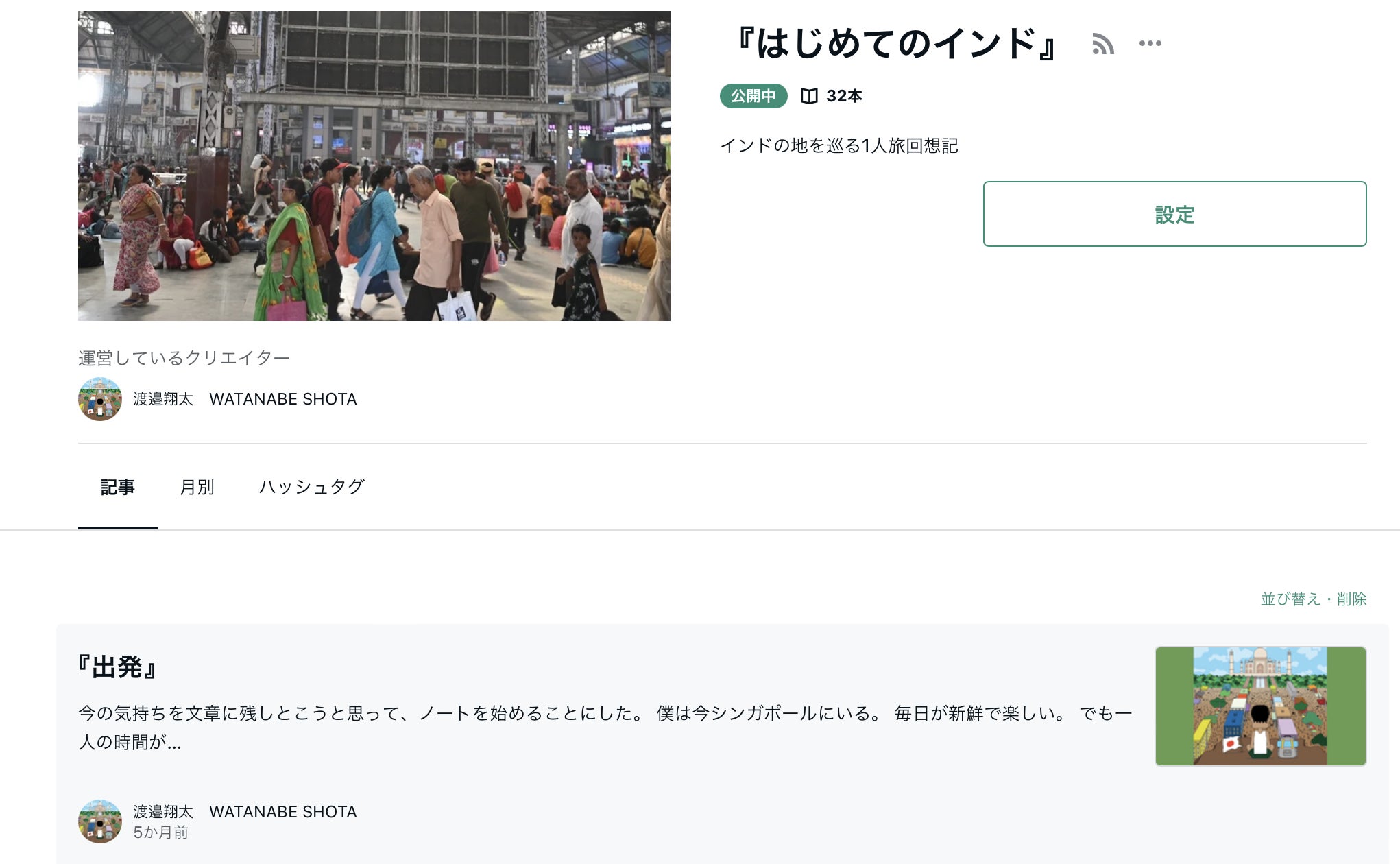Click the 公開中 status badge
The height and width of the screenshot is (864, 1400).
coord(753,96)
